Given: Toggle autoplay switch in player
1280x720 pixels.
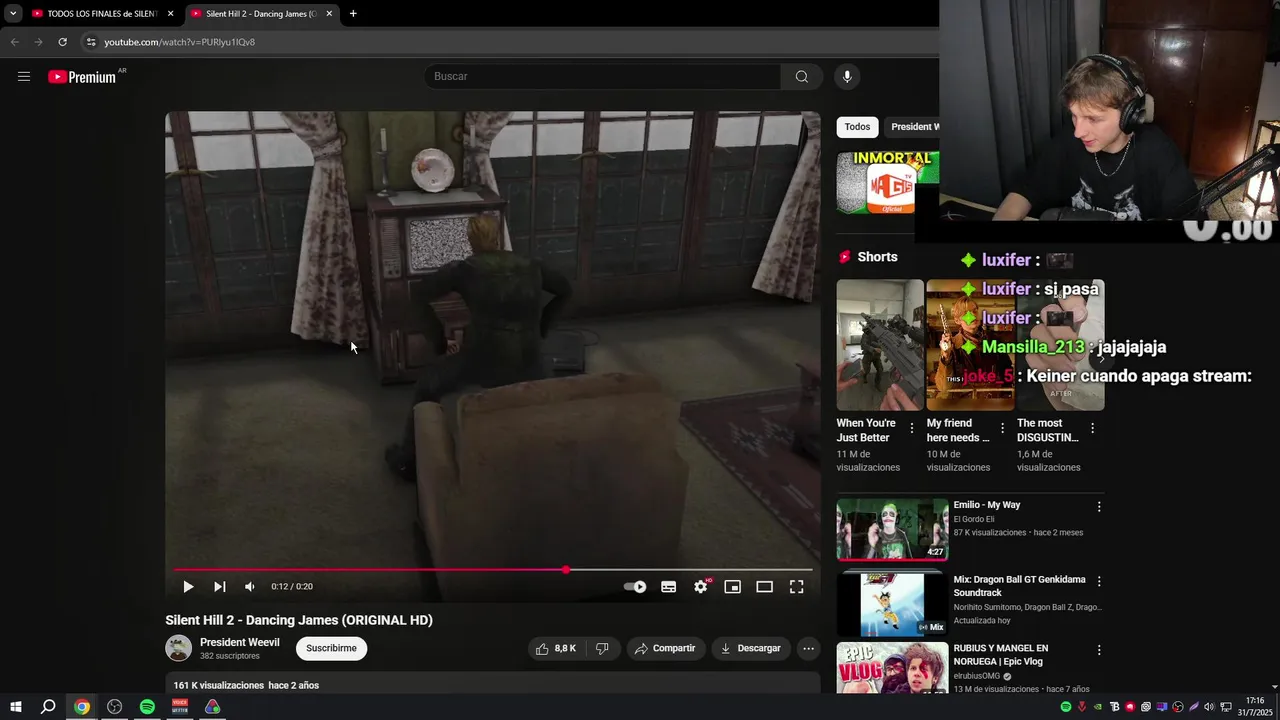Looking at the screenshot, I should pyautogui.click(x=635, y=587).
